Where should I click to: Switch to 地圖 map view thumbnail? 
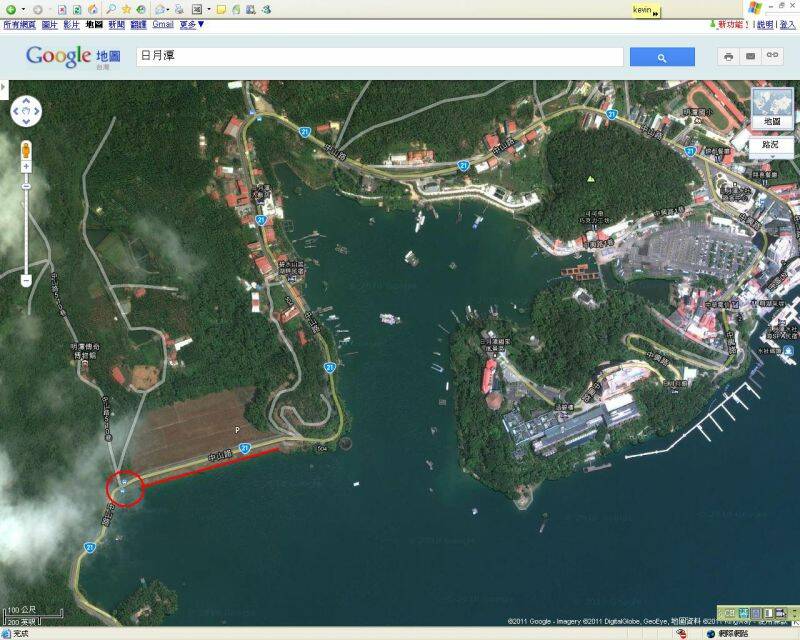click(x=771, y=107)
